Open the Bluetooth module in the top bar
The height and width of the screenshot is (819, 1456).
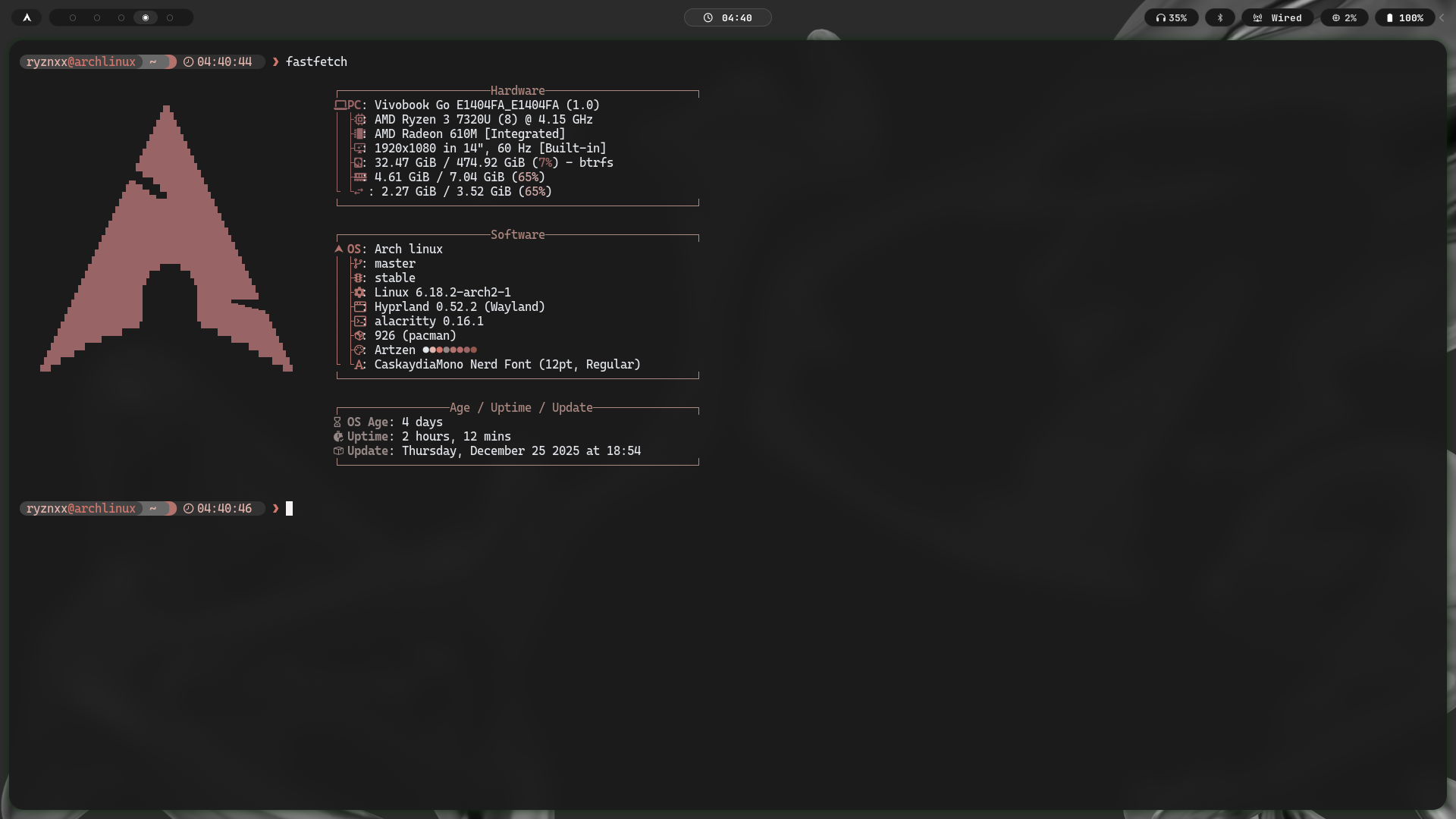[x=1219, y=17]
